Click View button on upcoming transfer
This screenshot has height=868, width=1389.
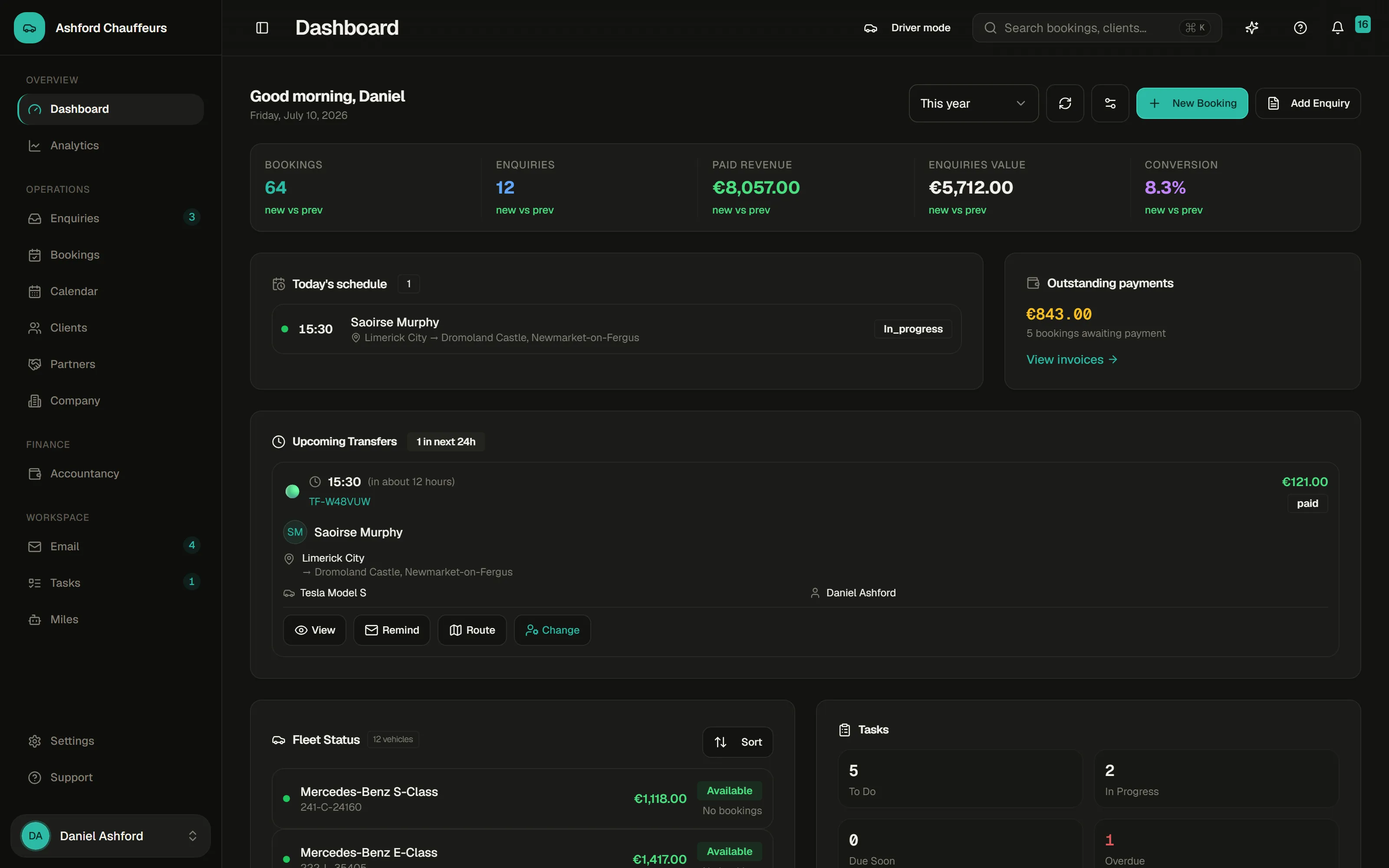tap(315, 630)
